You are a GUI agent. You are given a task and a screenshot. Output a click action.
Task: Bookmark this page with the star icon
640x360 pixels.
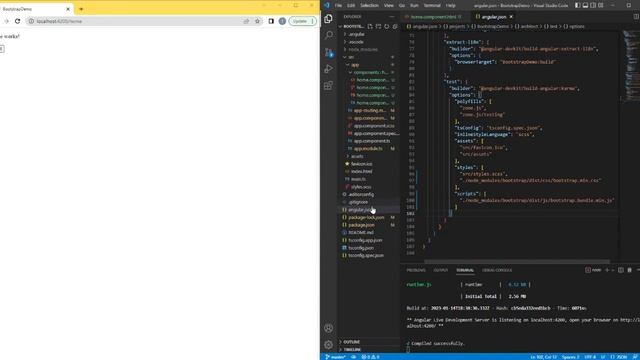tap(257, 21)
